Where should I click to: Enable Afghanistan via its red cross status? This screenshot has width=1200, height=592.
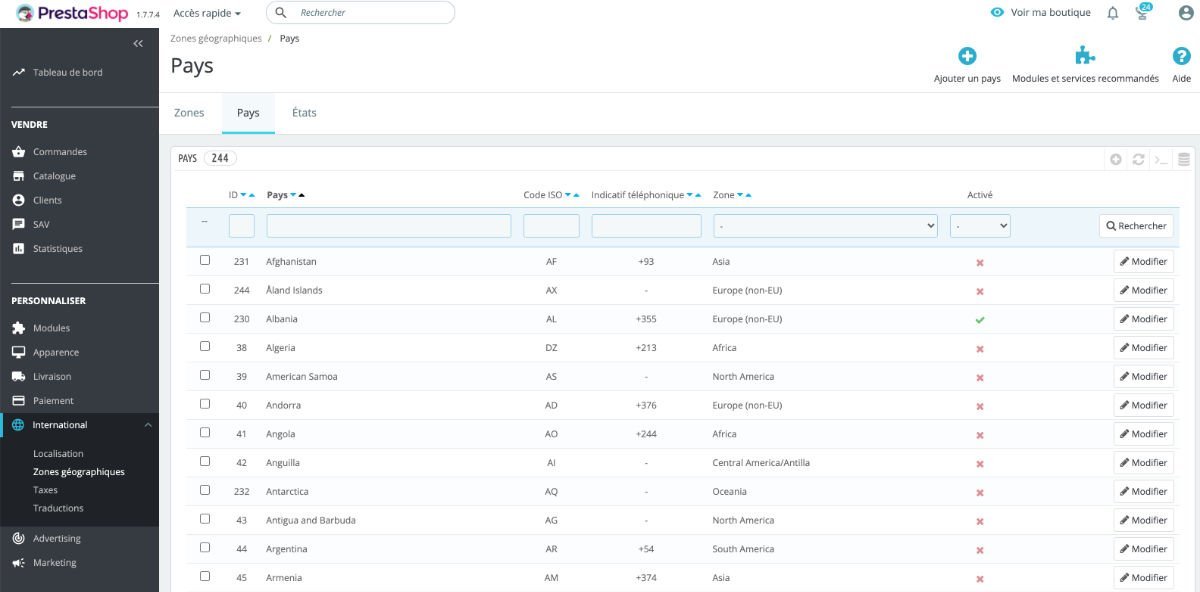tap(980, 262)
